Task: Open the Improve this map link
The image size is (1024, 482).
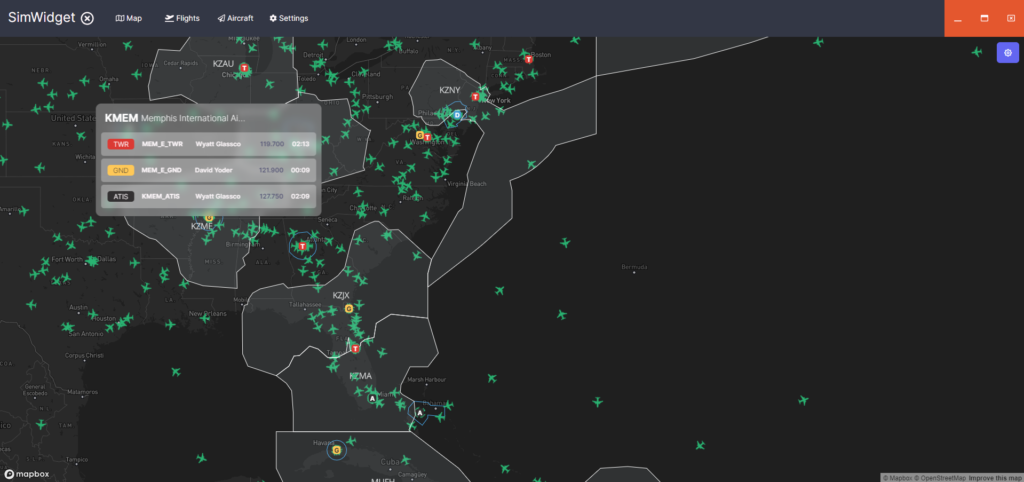Action: point(994,477)
